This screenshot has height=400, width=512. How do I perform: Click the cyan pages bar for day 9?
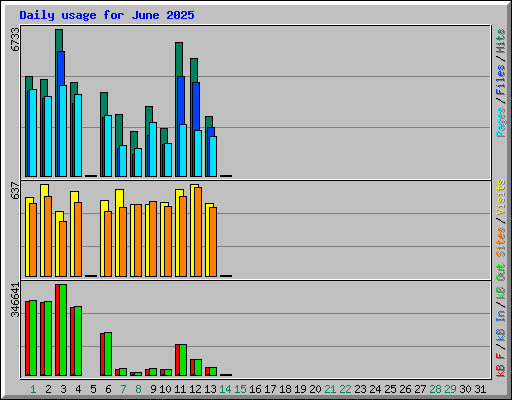[x=153, y=149]
